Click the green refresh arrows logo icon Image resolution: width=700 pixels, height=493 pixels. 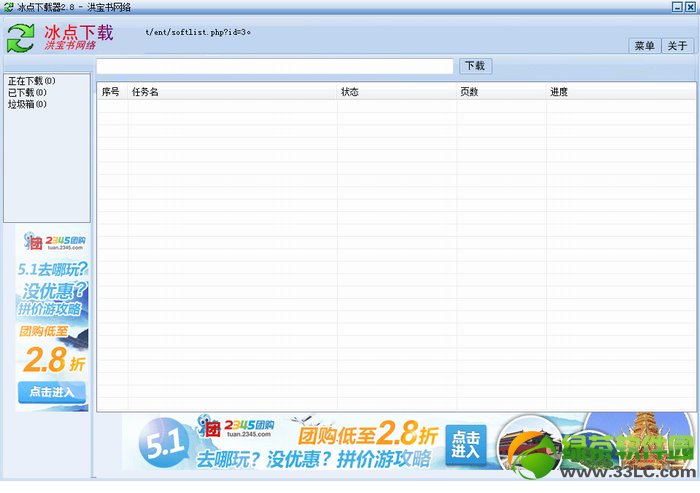pyautogui.click(x=21, y=38)
